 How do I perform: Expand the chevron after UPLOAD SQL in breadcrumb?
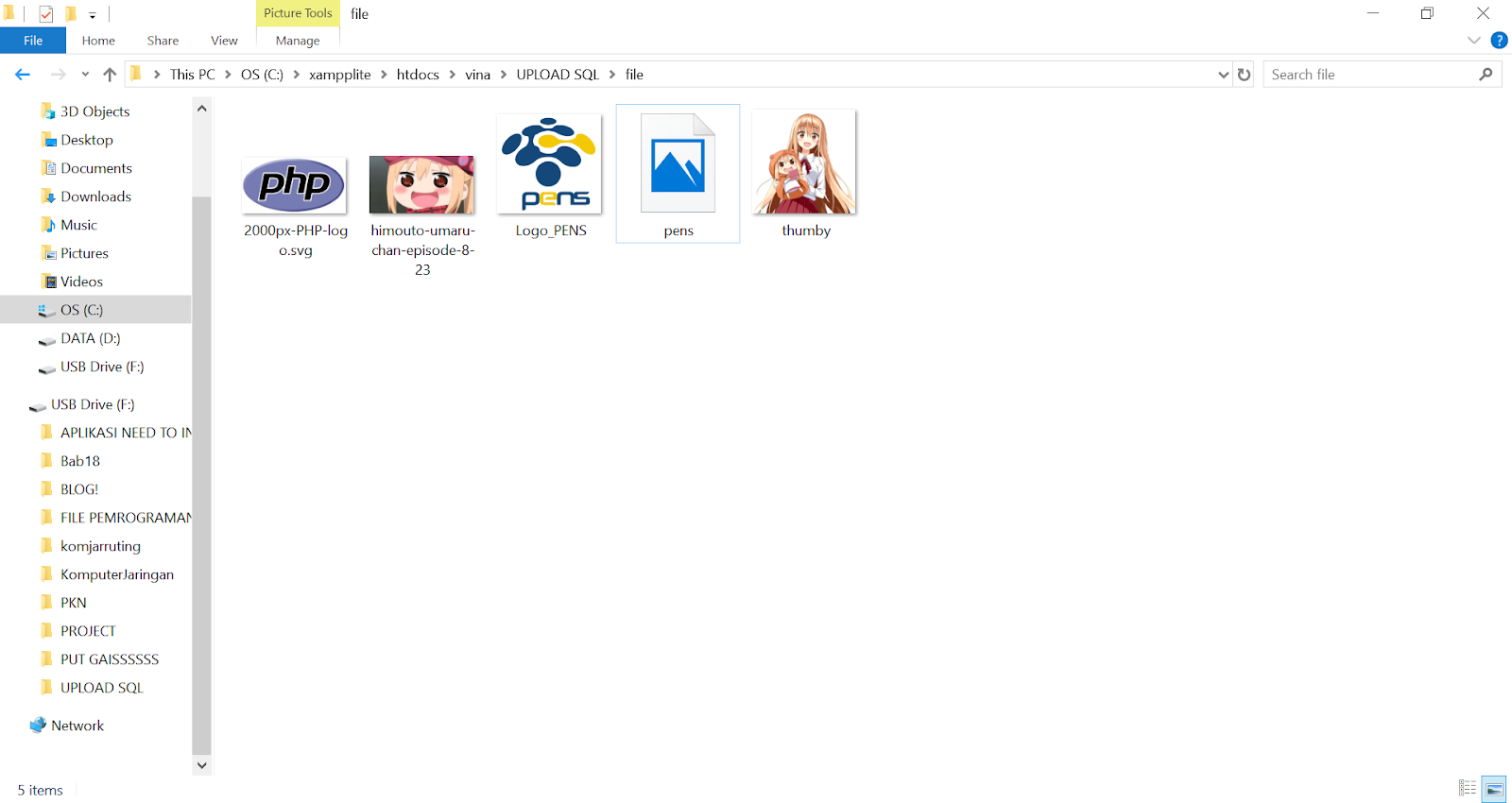click(x=612, y=75)
